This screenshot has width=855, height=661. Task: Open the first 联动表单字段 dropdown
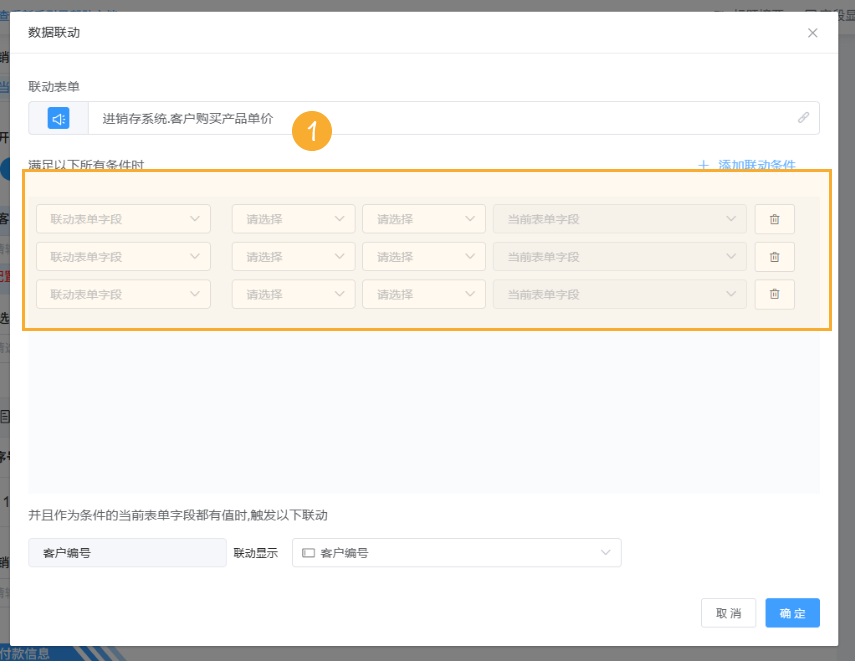coord(123,219)
